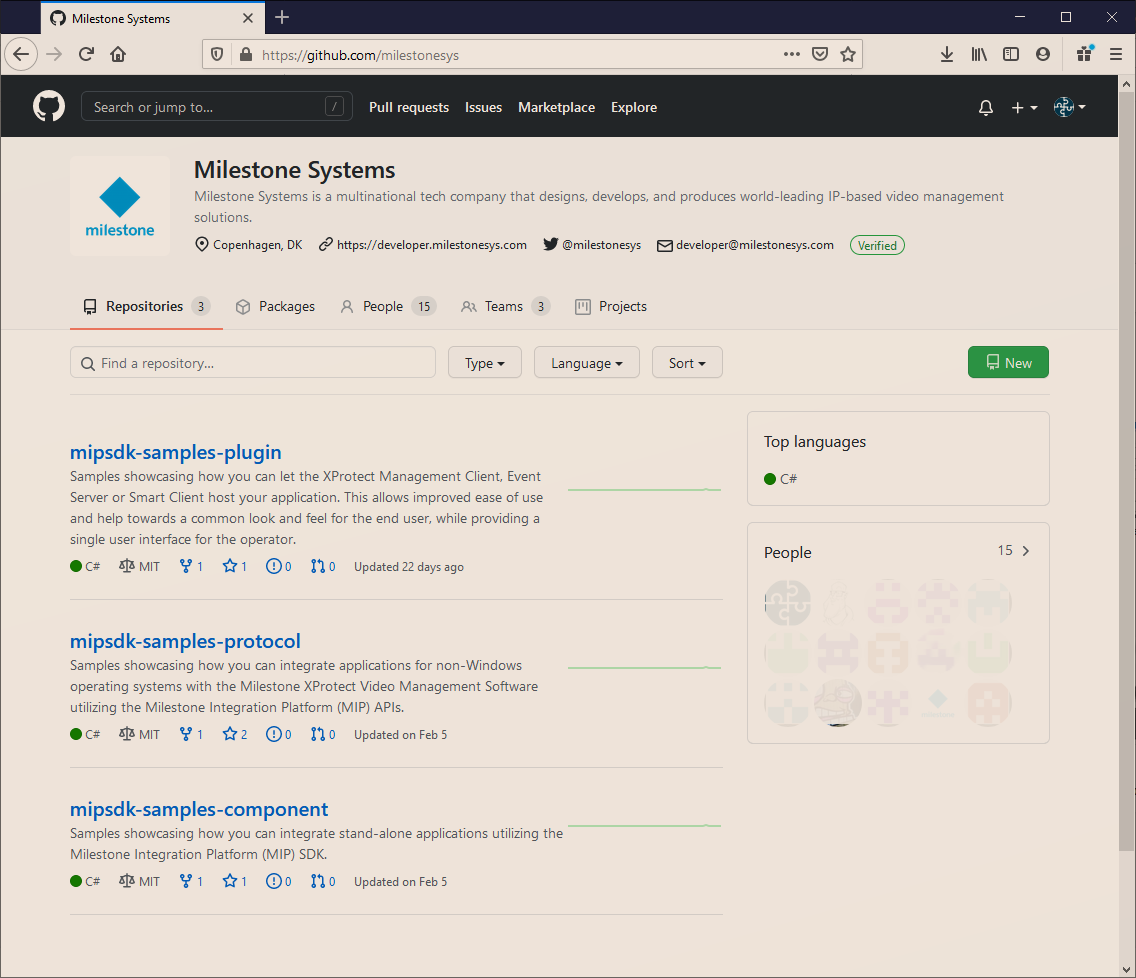Screen dimensions: 1136x978
Task: Open the Sort dropdown
Action: coord(687,362)
